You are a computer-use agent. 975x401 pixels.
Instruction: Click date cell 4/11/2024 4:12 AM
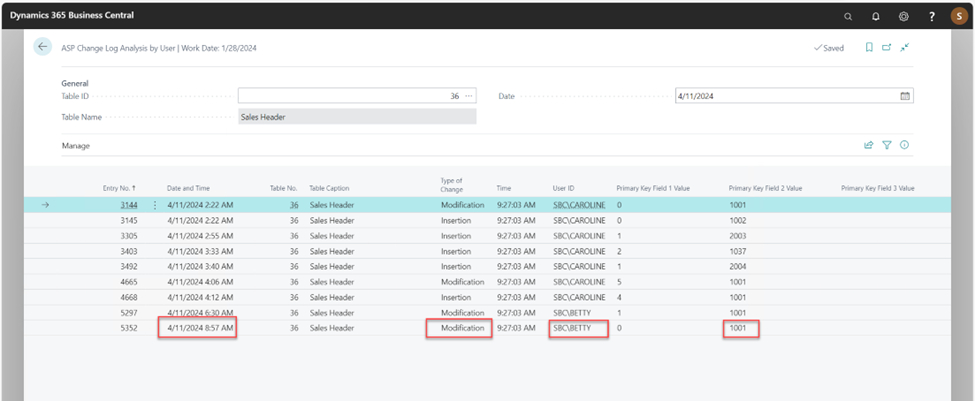point(200,297)
